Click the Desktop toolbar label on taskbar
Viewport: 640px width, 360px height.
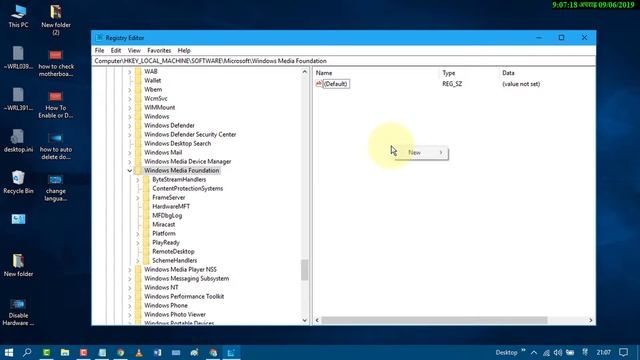(x=506, y=352)
